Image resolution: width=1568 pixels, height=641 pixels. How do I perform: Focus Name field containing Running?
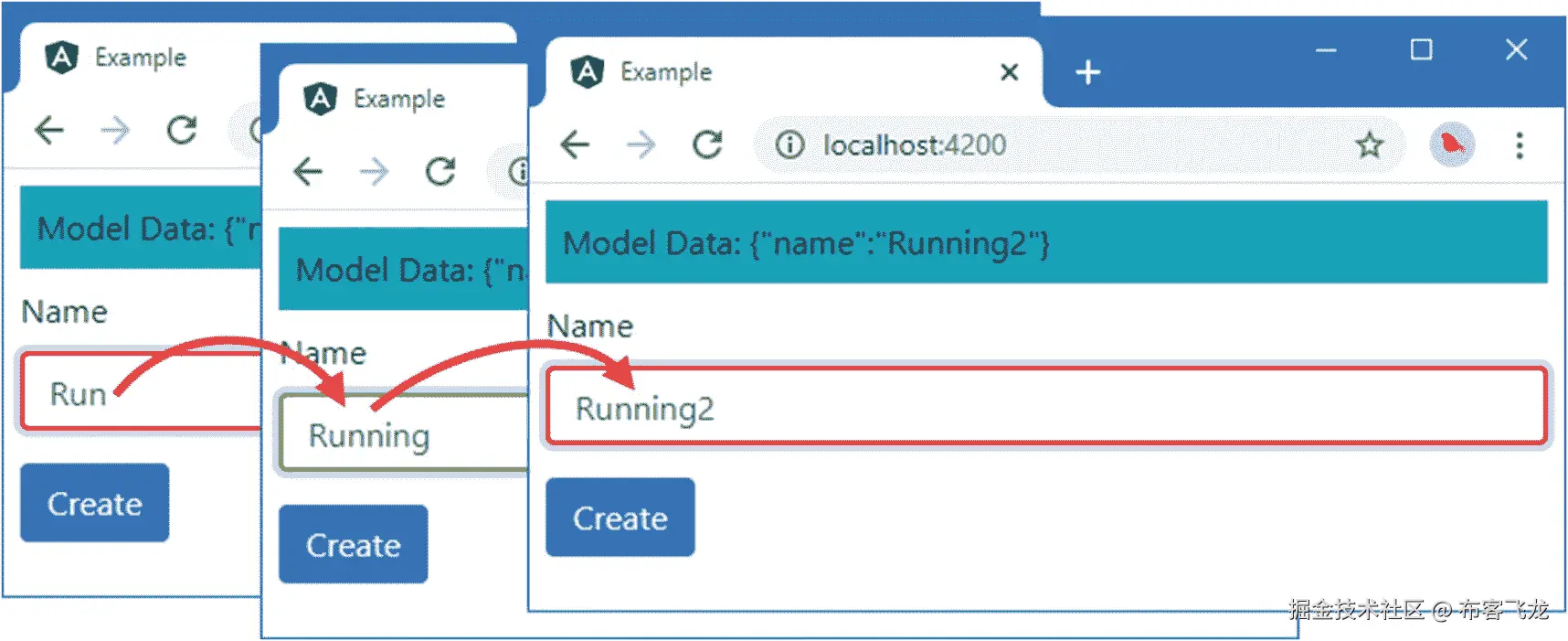click(403, 433)
